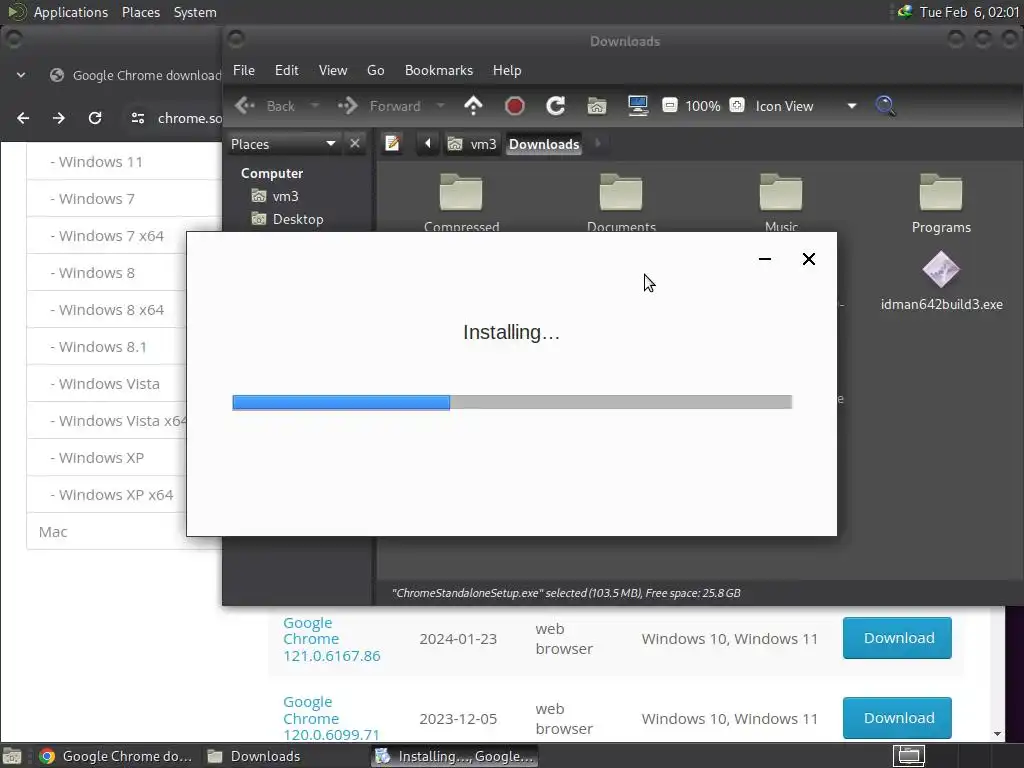Click the Downloads path bar button

[544, 144]
